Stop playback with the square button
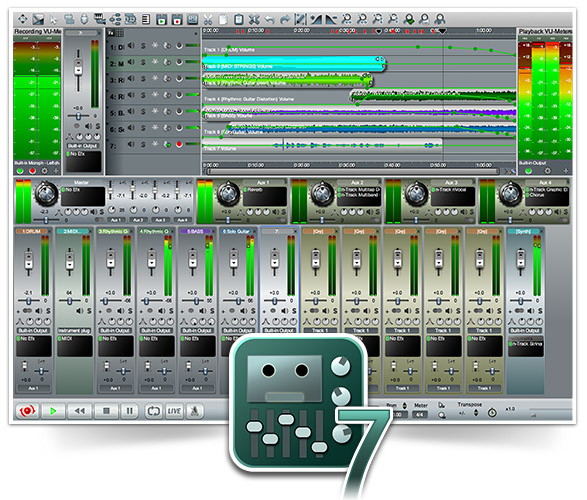 [x=106, y=411]
